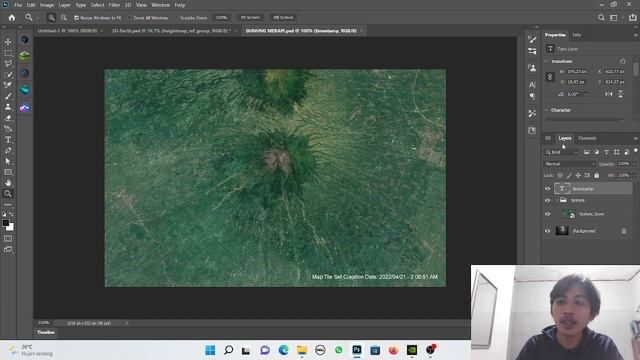This screenshot has width=640, height=360.
Task: Collapse the texture group folder
Action: (557, 200)
